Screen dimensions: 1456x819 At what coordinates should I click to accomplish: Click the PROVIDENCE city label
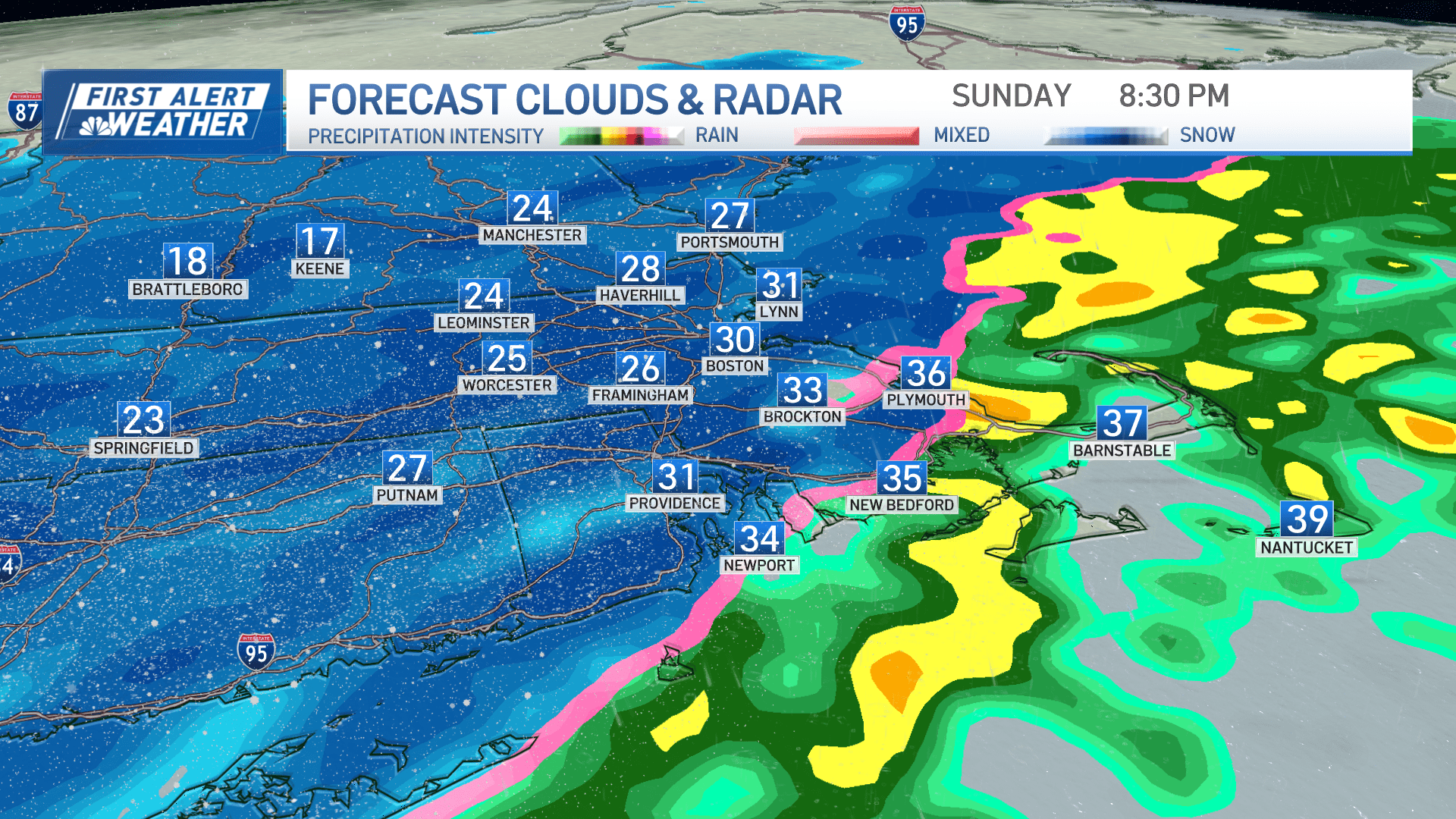[x=675, y=503]
